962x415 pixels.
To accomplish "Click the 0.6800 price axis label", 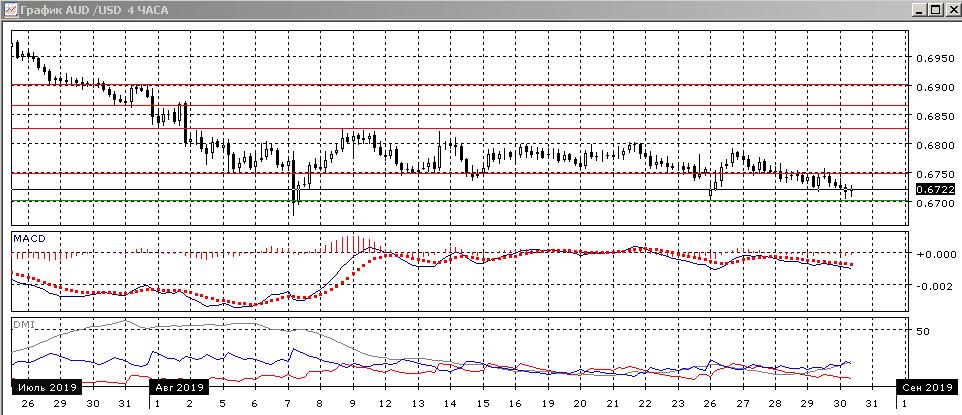I will tap(935, 145).
